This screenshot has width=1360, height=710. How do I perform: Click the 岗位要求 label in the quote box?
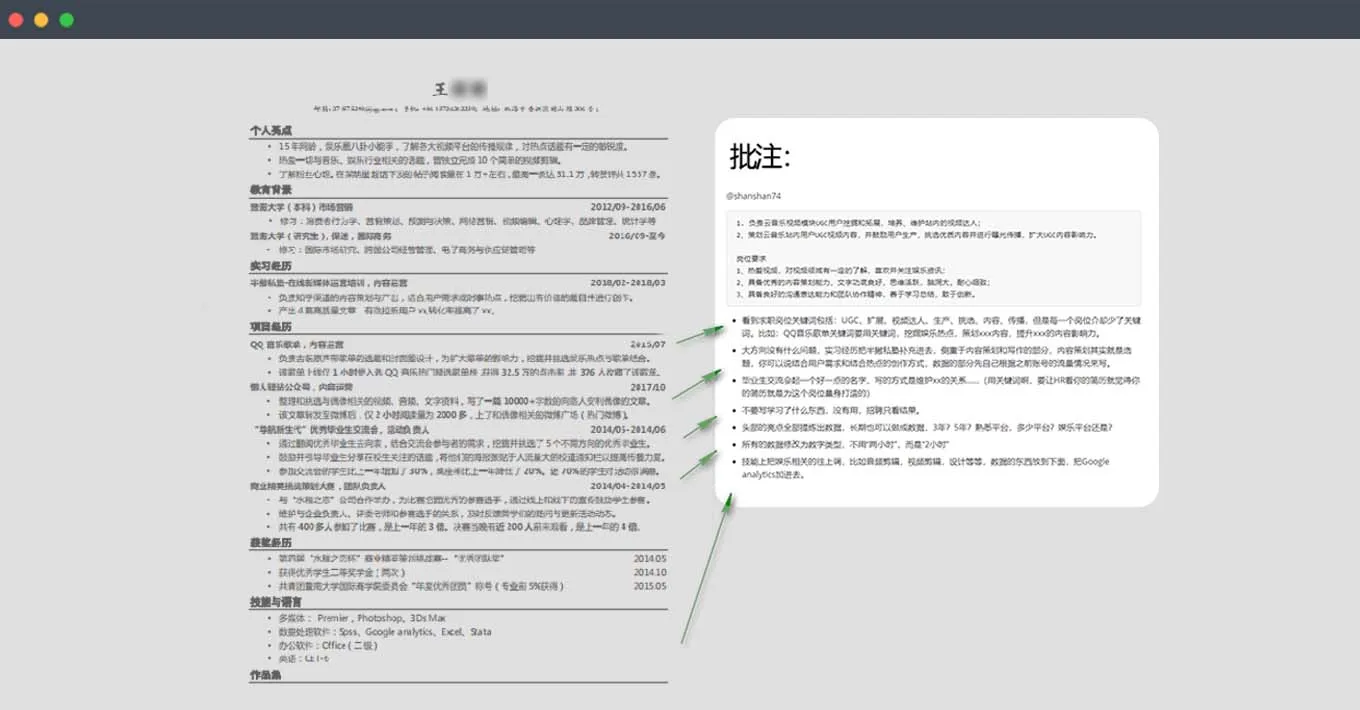click(x=749, y=259)
